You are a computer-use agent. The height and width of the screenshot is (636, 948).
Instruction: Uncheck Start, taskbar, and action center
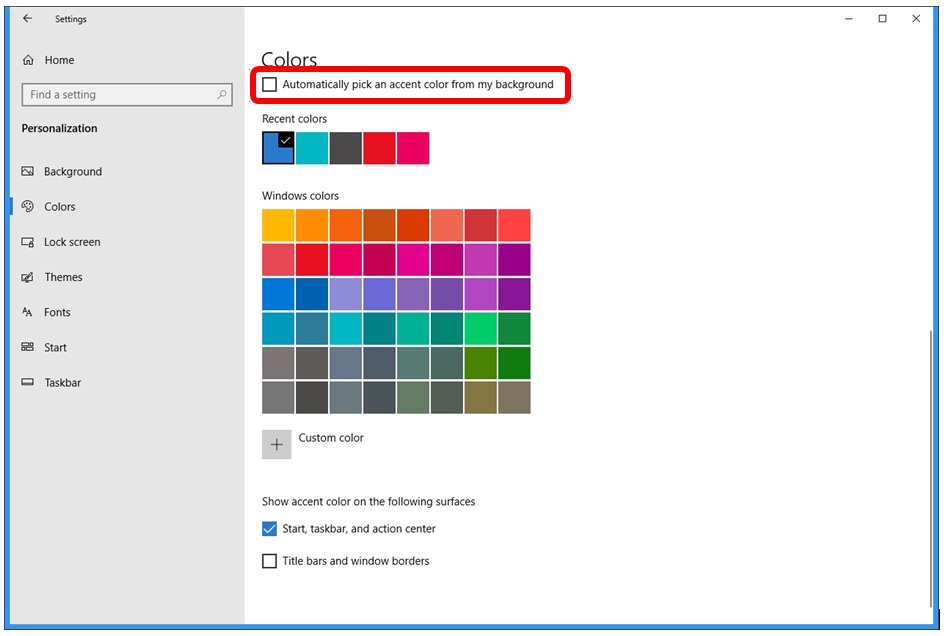click(269, 529)
